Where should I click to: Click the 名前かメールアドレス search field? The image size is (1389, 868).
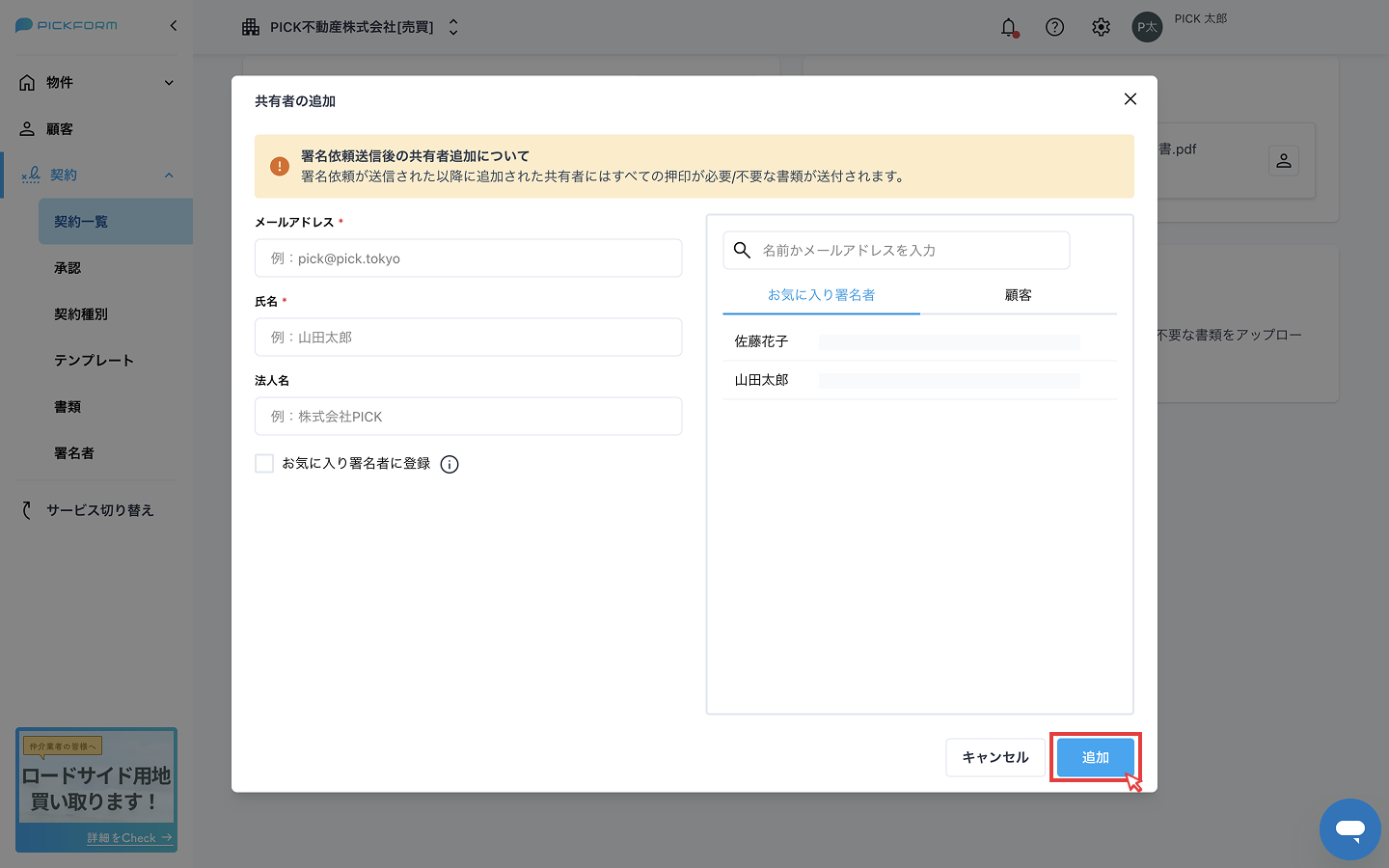click(907, 251)
